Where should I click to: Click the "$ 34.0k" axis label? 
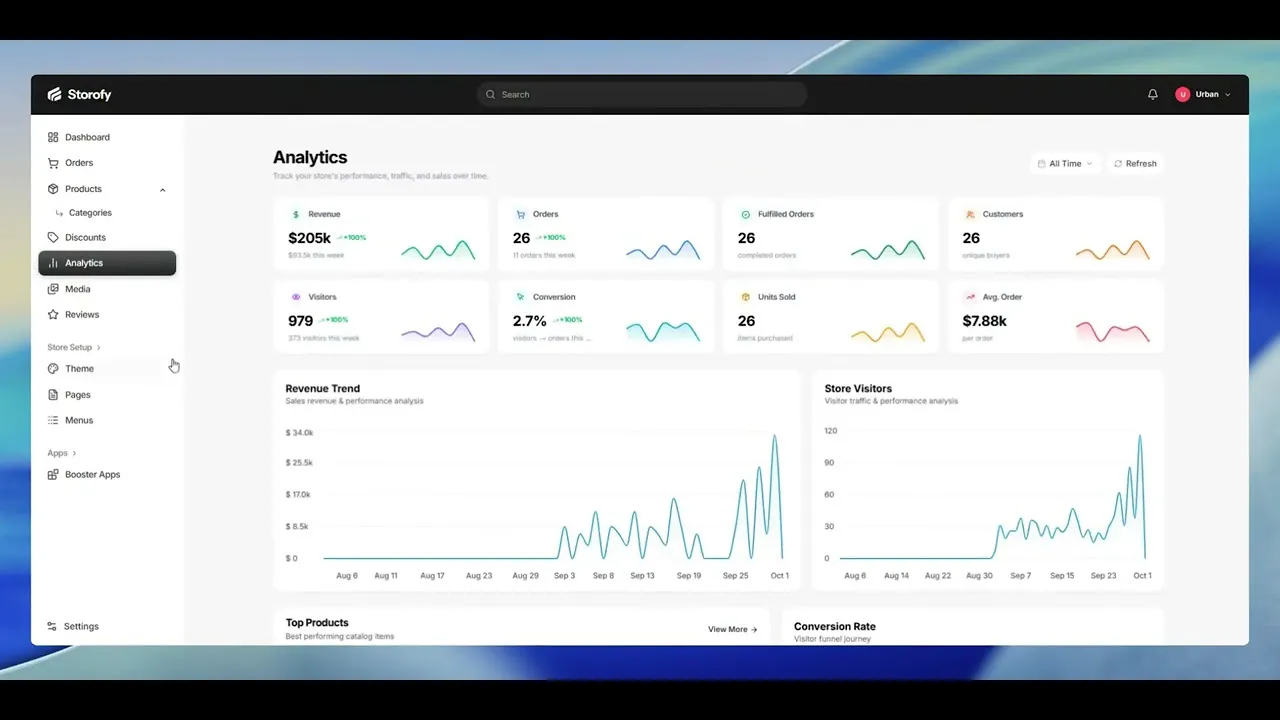(x=299, y=432)
